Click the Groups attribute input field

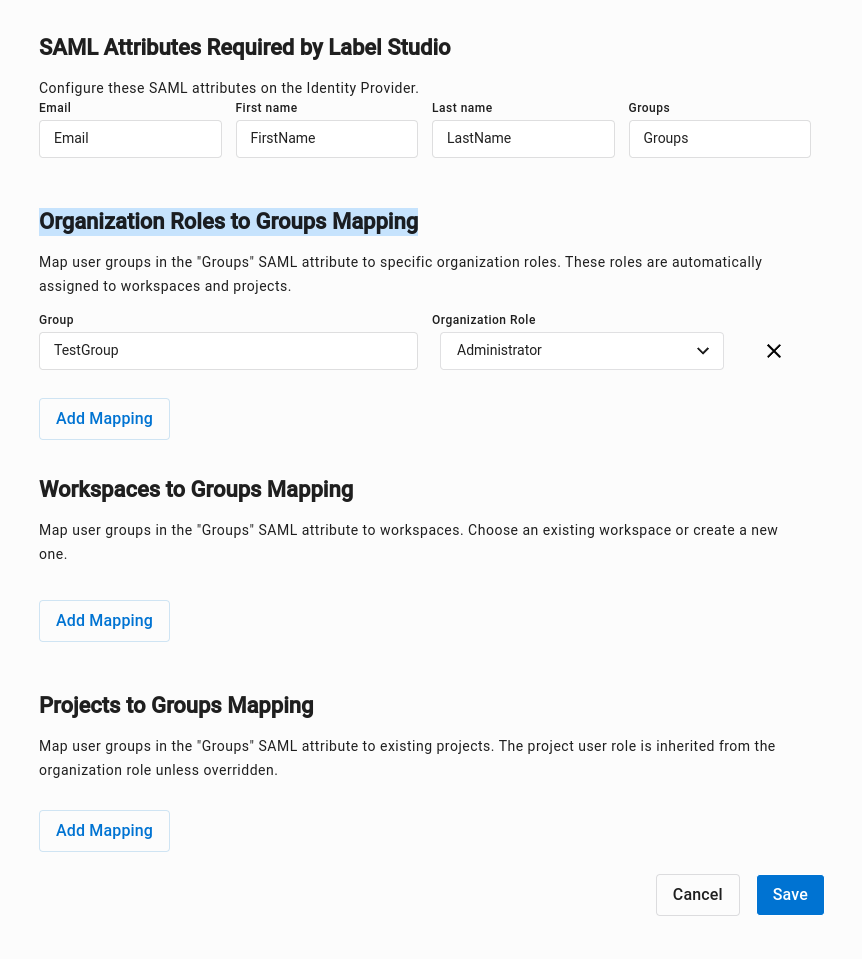click(719, 139)
